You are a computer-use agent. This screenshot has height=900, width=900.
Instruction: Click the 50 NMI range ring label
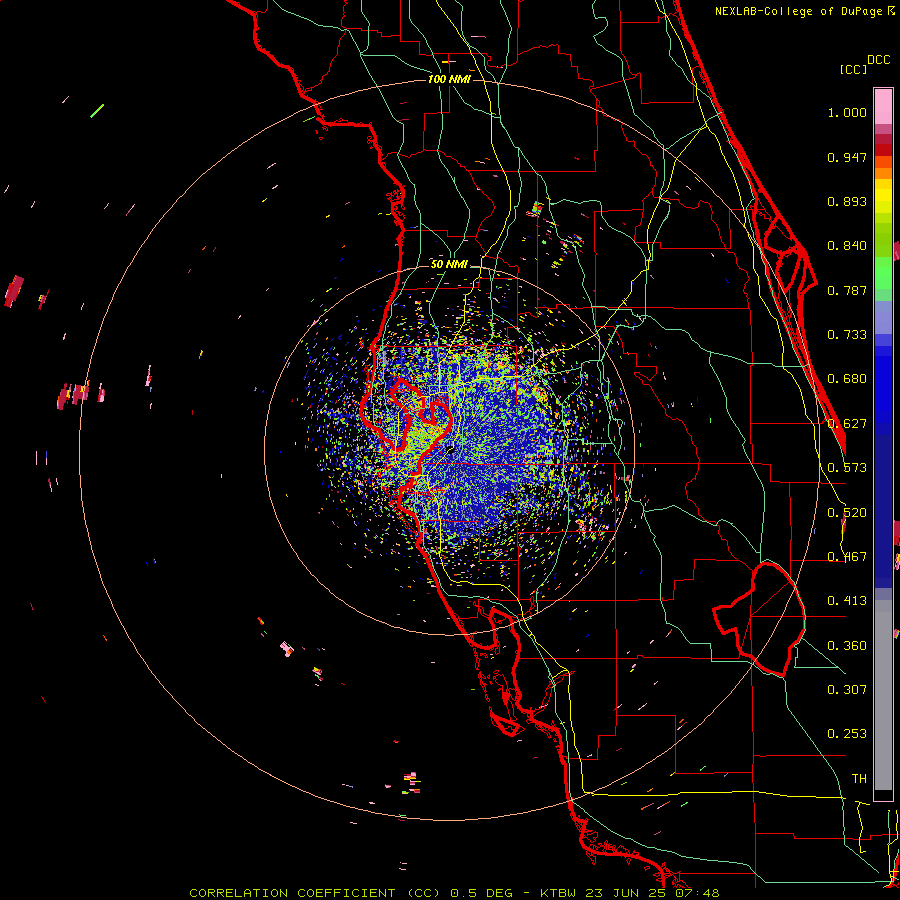449,265
